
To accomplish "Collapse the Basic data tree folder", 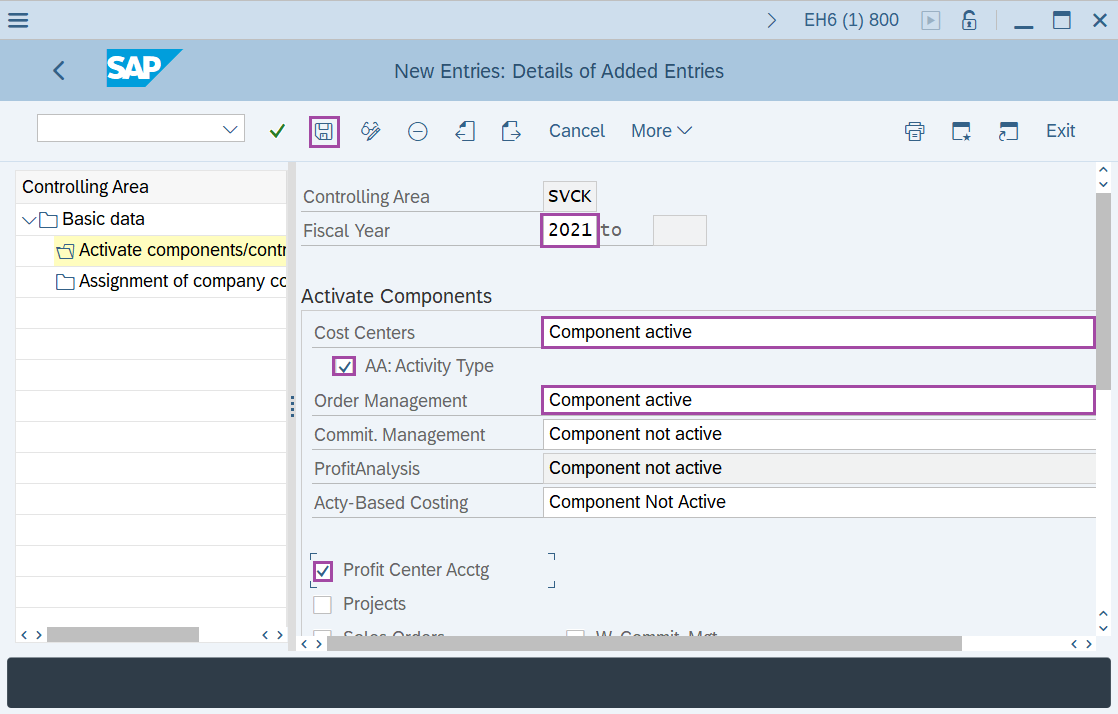I will (27, 219).
